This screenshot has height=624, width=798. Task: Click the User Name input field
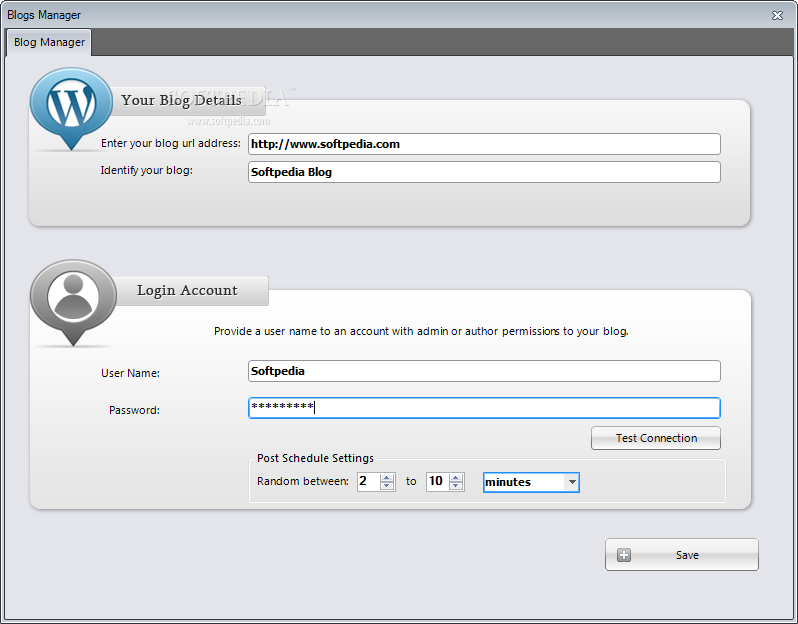(484, 371)
